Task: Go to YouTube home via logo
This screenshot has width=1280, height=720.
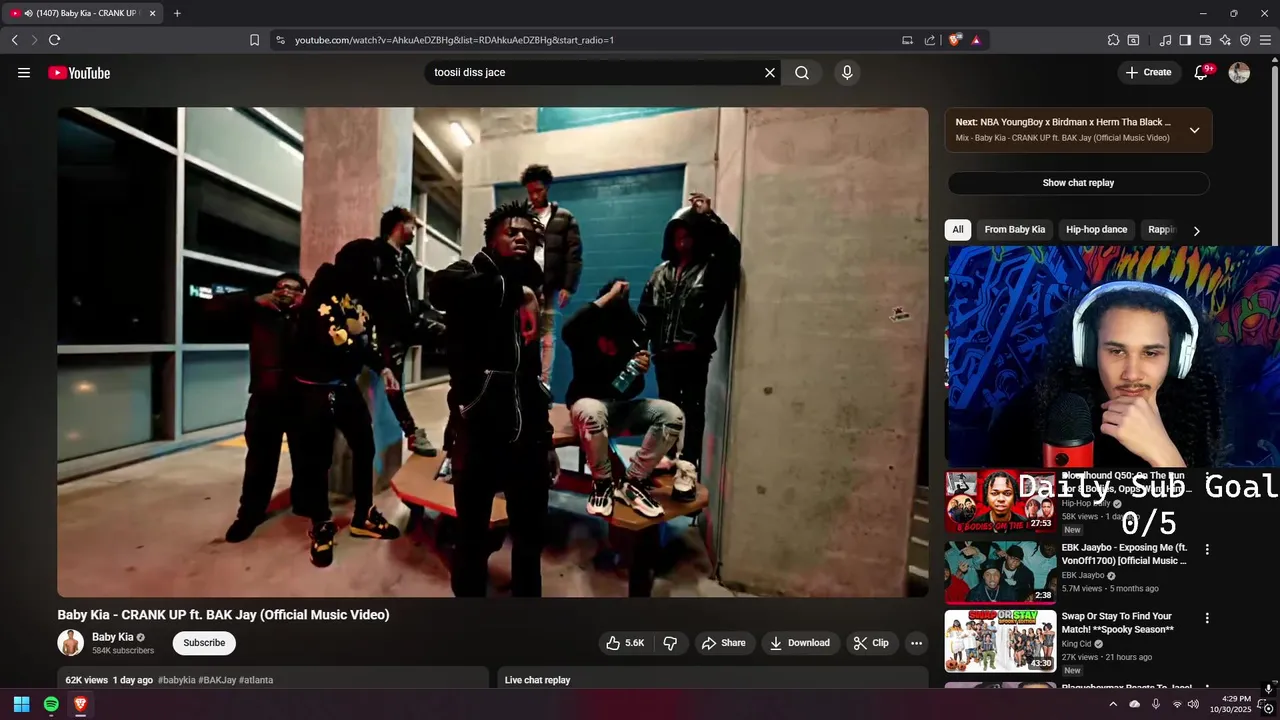Action: pyautogui.click(x=79, y=72)
